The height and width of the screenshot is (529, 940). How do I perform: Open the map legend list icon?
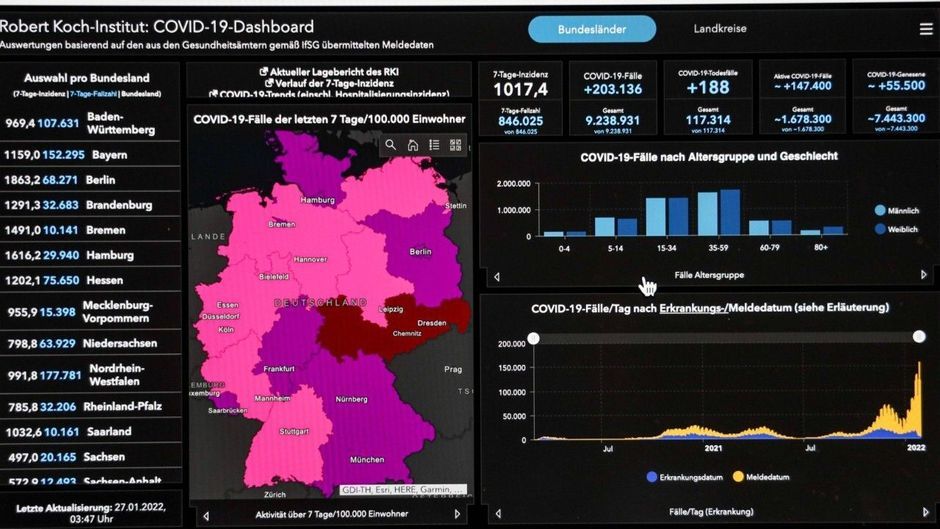(434, 145)
